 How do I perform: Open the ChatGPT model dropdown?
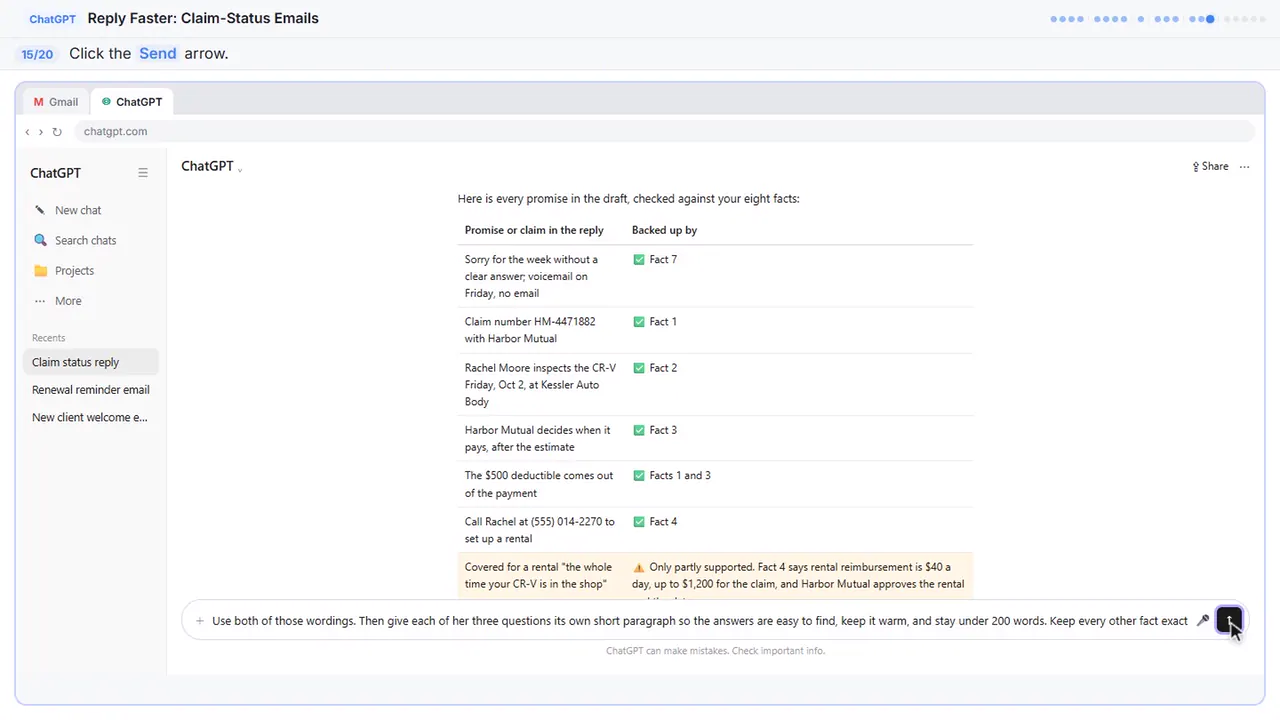212,166
